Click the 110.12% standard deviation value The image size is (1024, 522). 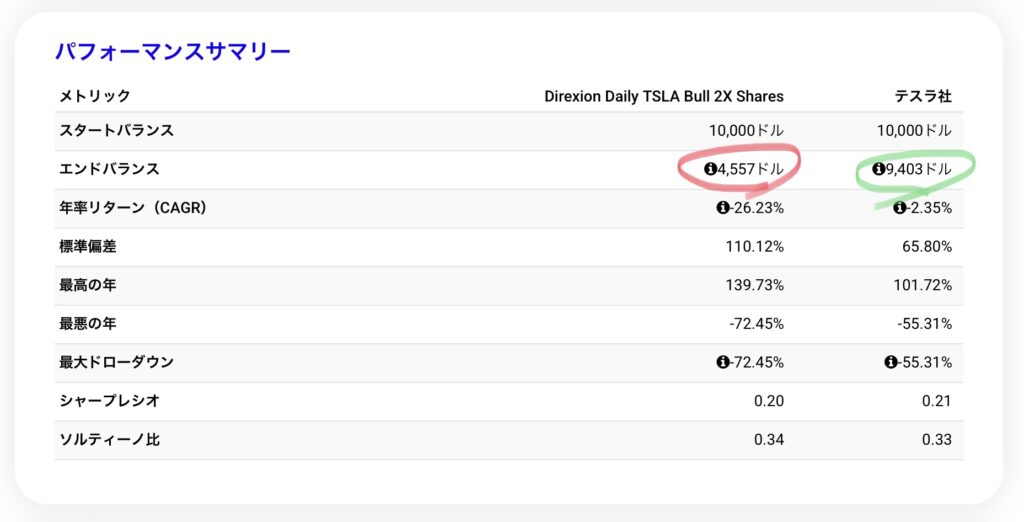point(755,246)
